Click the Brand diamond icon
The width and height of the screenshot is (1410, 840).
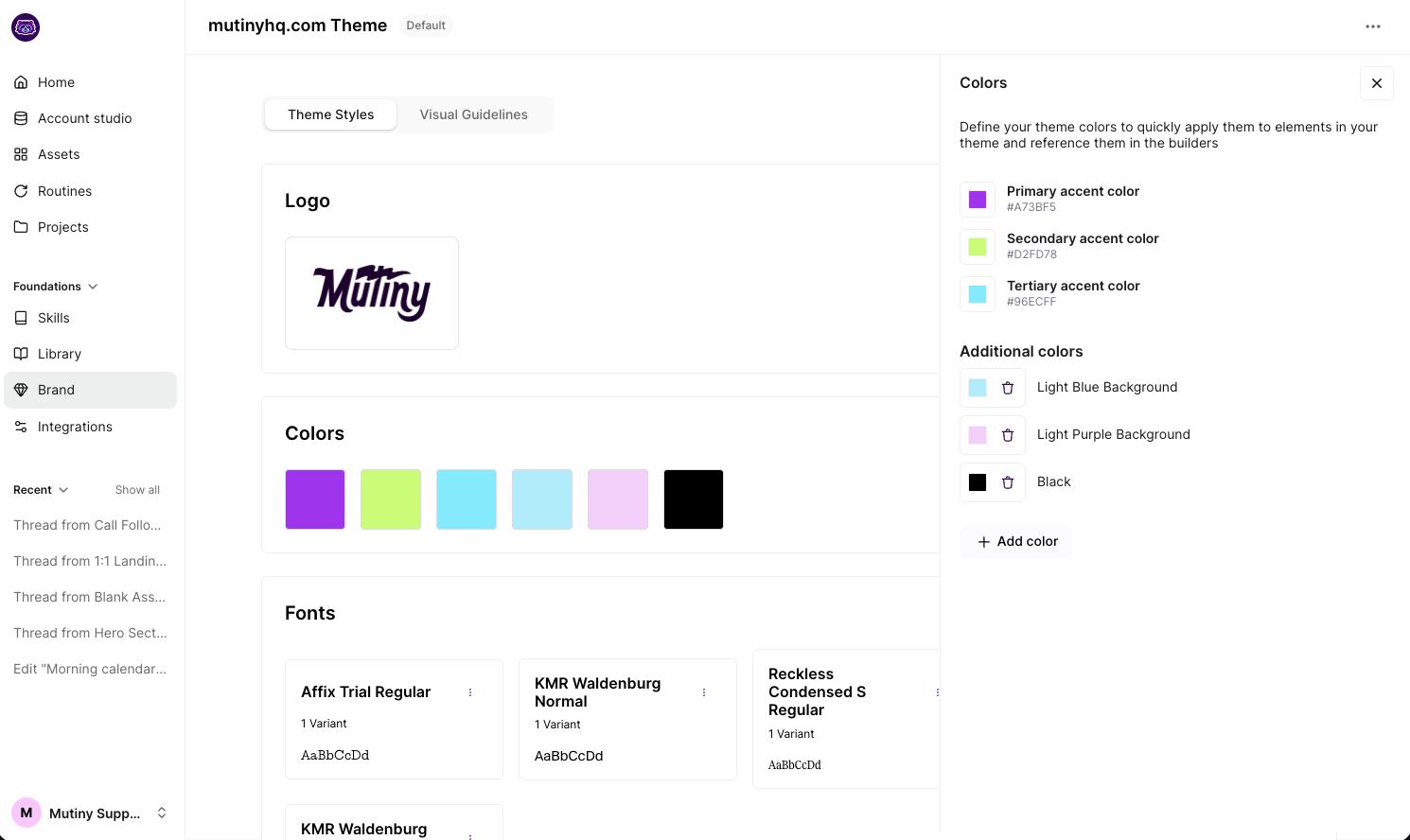click(21, 390)
